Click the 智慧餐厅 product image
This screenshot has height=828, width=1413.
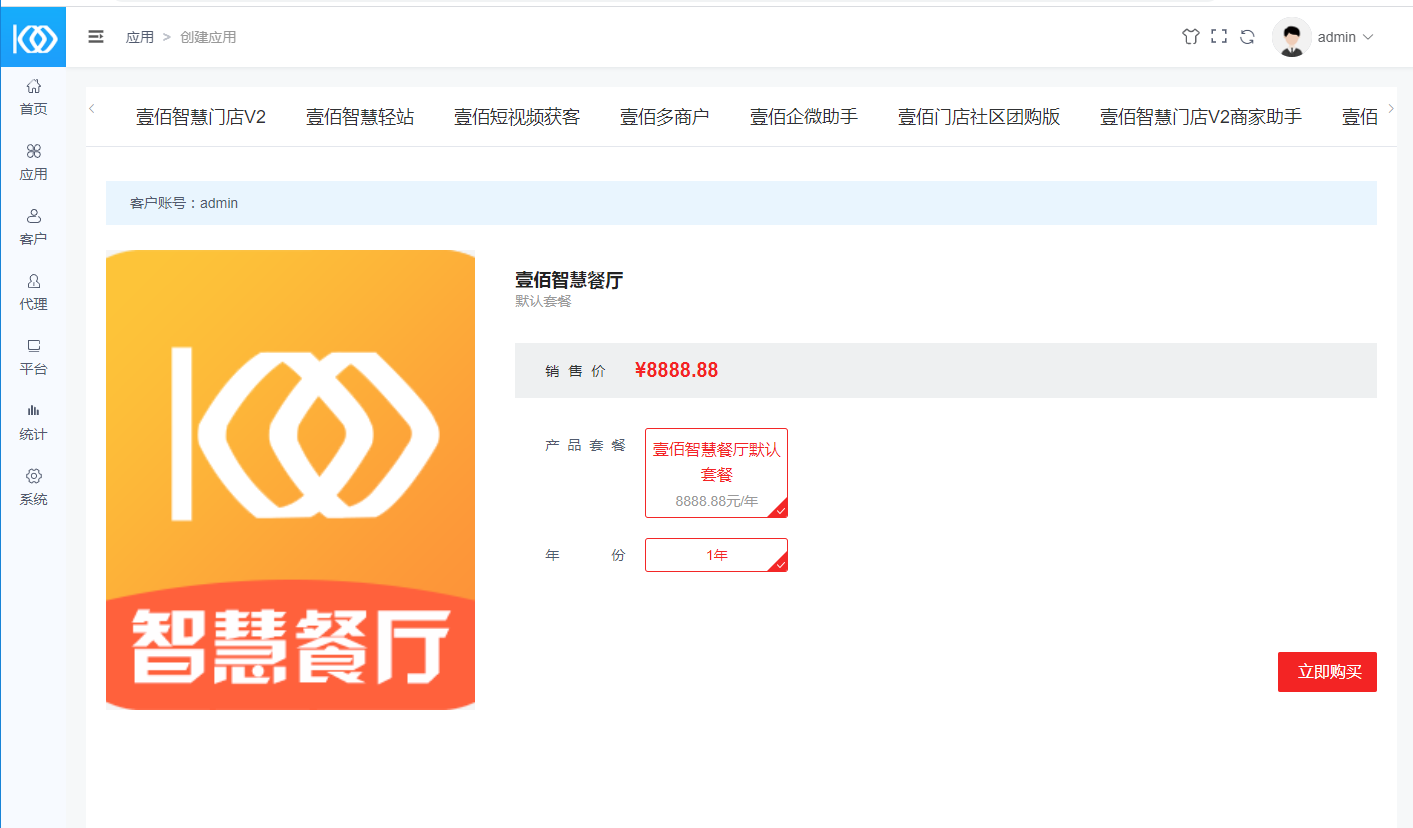click(290, 480)
